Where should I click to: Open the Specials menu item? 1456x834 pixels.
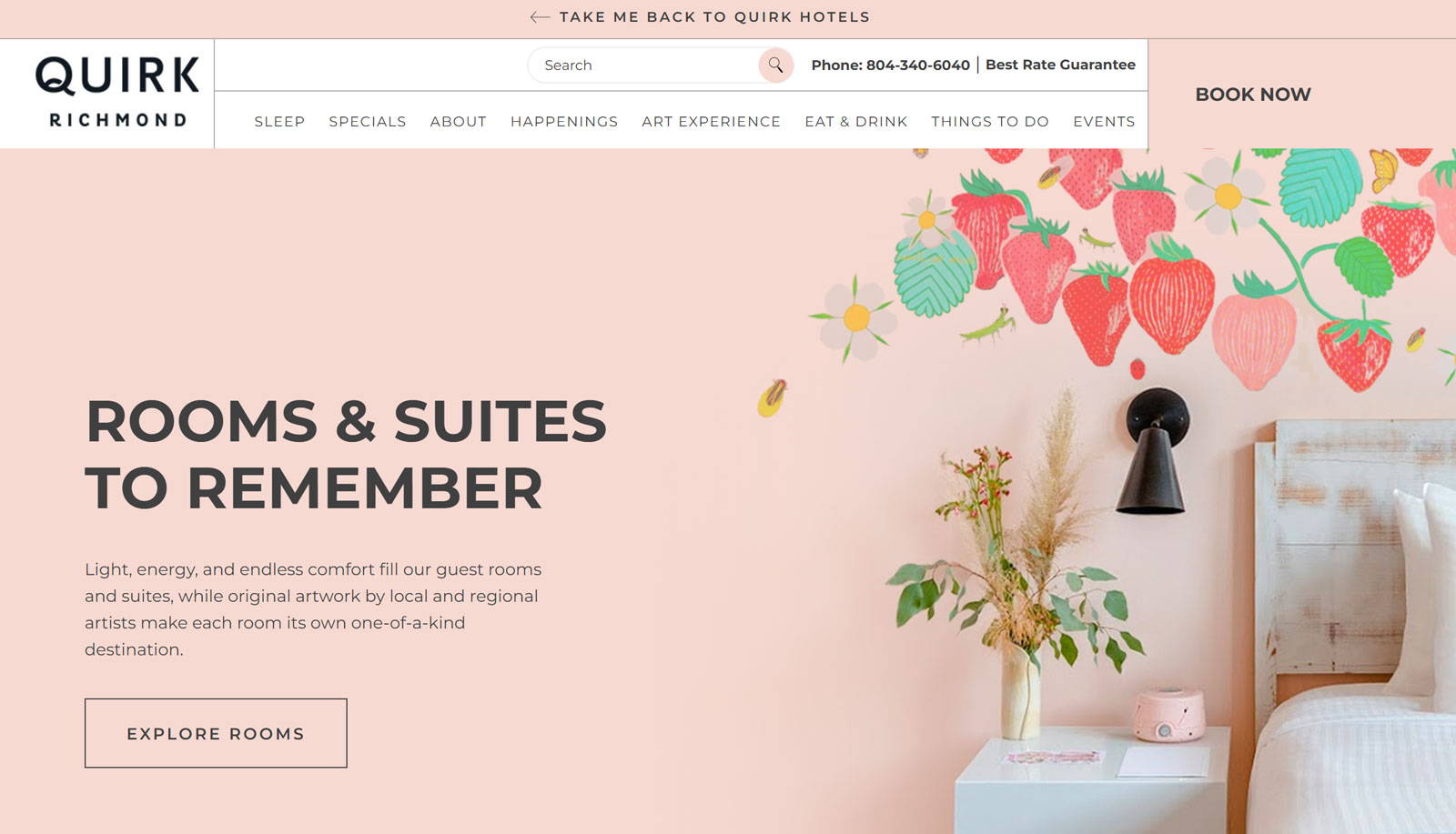pos(368,121)
